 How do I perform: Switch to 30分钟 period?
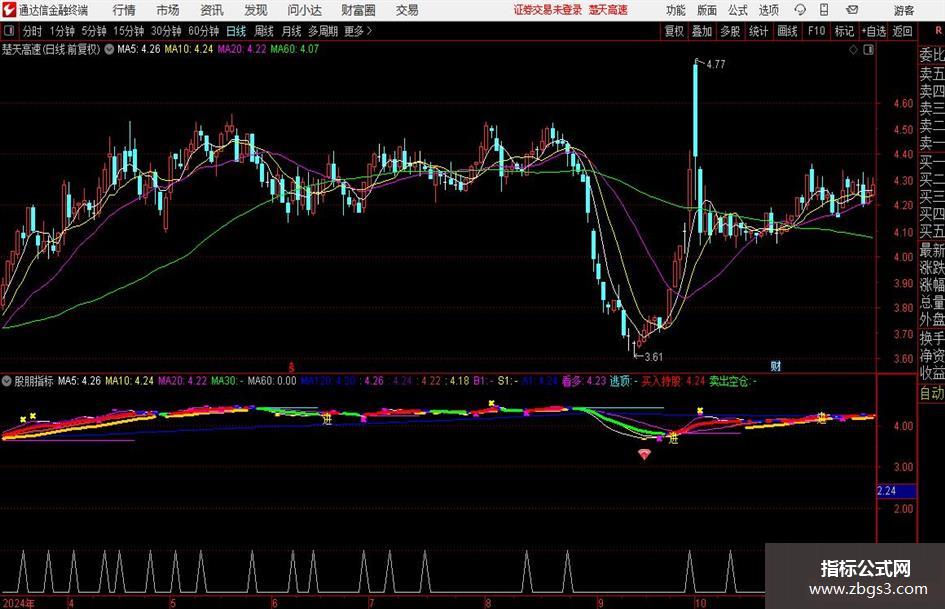(166, 31)
